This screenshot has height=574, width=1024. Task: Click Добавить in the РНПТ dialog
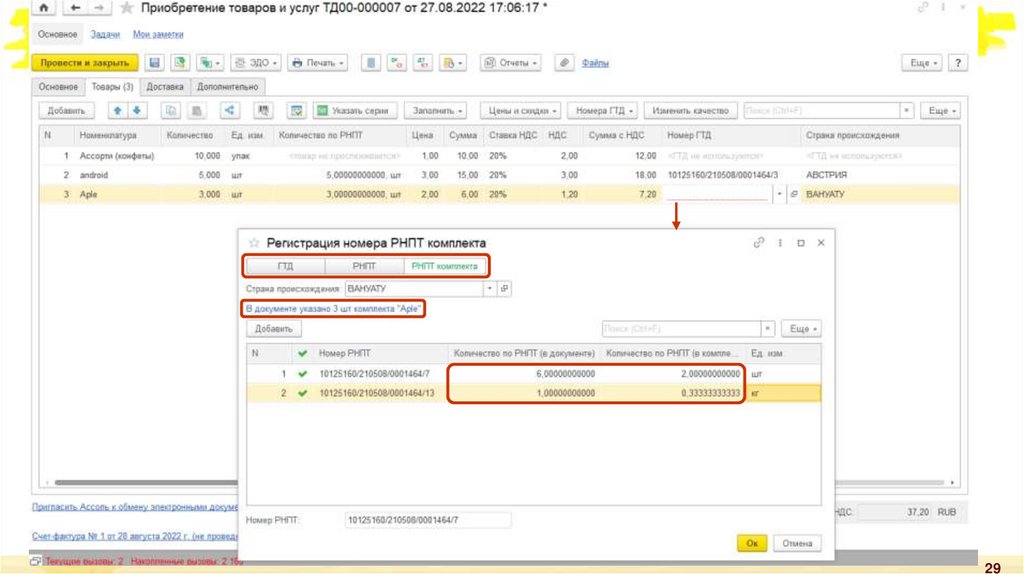pyautogui.click(x=274, y=328)
